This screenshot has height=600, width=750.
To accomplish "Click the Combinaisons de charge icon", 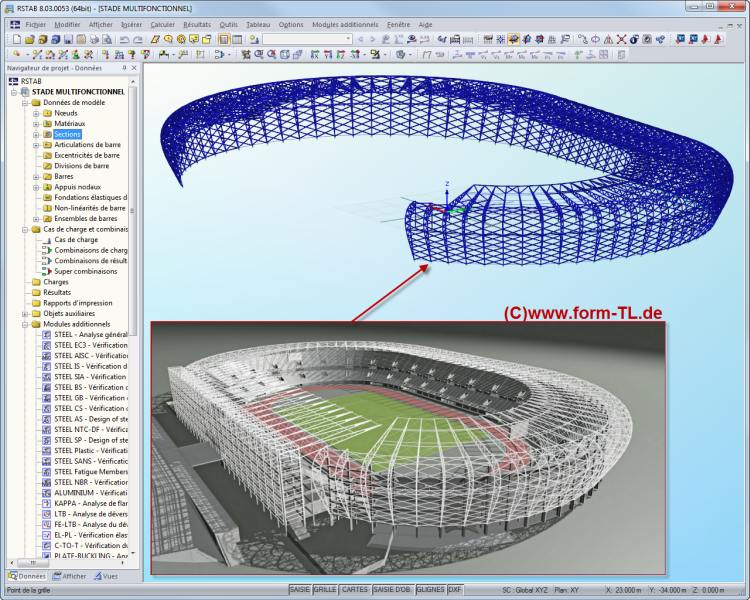I will tap(46, 250).
